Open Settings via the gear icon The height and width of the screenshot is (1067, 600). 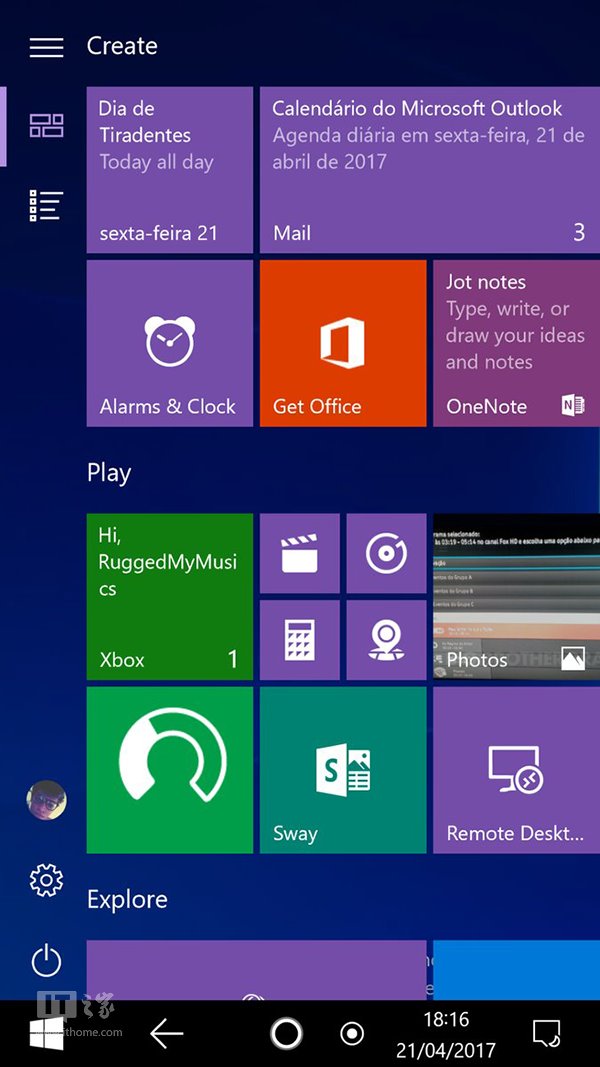[46, 880]
